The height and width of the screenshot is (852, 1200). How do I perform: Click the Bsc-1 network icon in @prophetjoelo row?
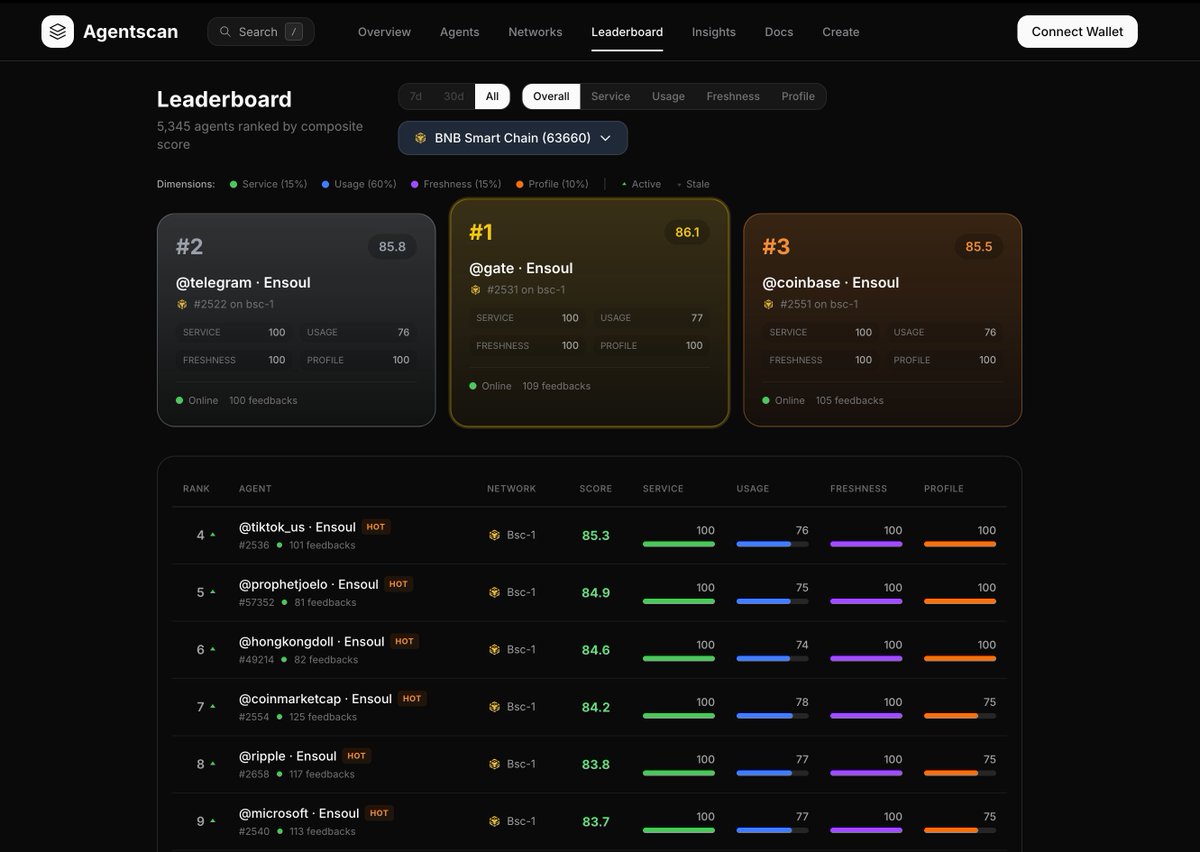(x=494, y=592)
